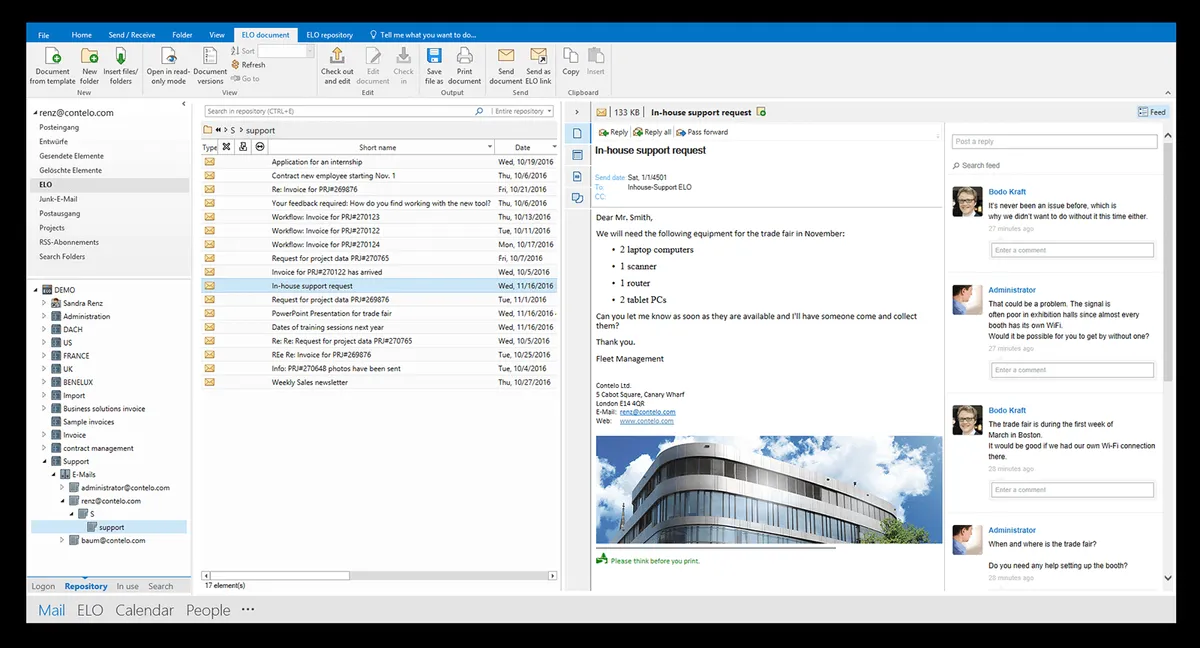Select the Posteingang mail folder
Image resolution: width=1200 pixels, height=648 pixels.
(60, 128)
